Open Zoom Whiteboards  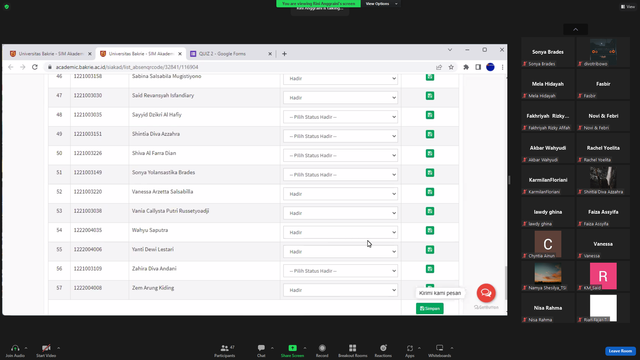439,350
